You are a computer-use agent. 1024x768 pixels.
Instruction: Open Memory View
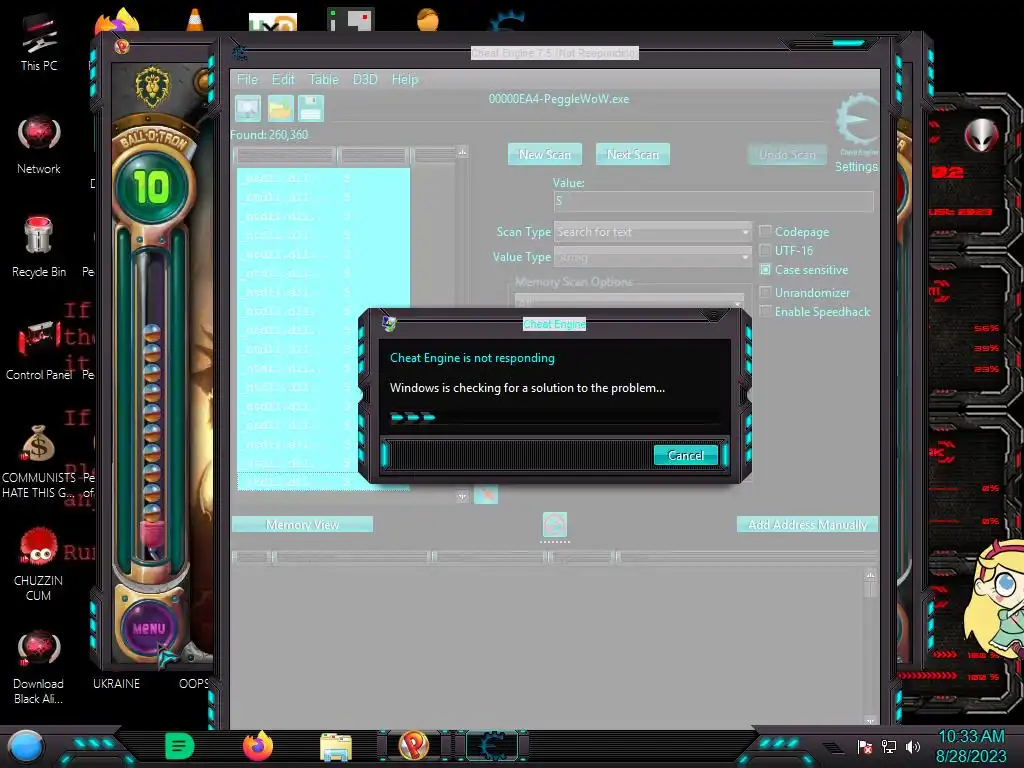click(x=302, y=524)
